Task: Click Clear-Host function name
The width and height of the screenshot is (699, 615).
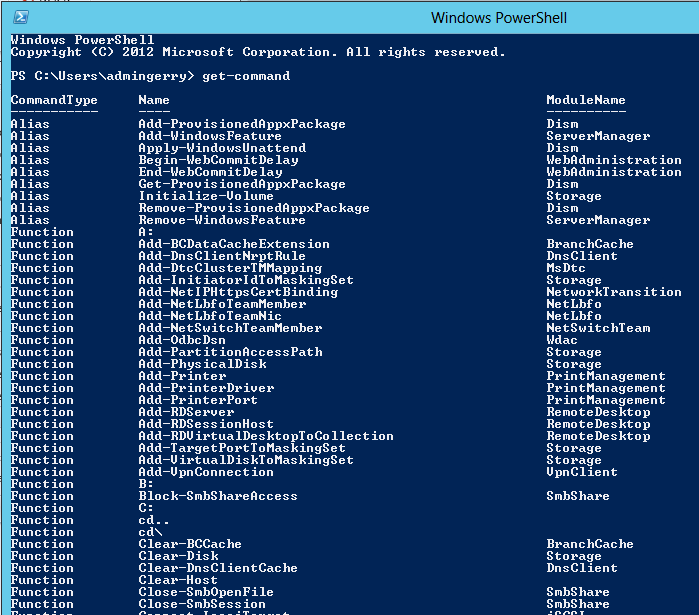Action: [x=178, y=581]
